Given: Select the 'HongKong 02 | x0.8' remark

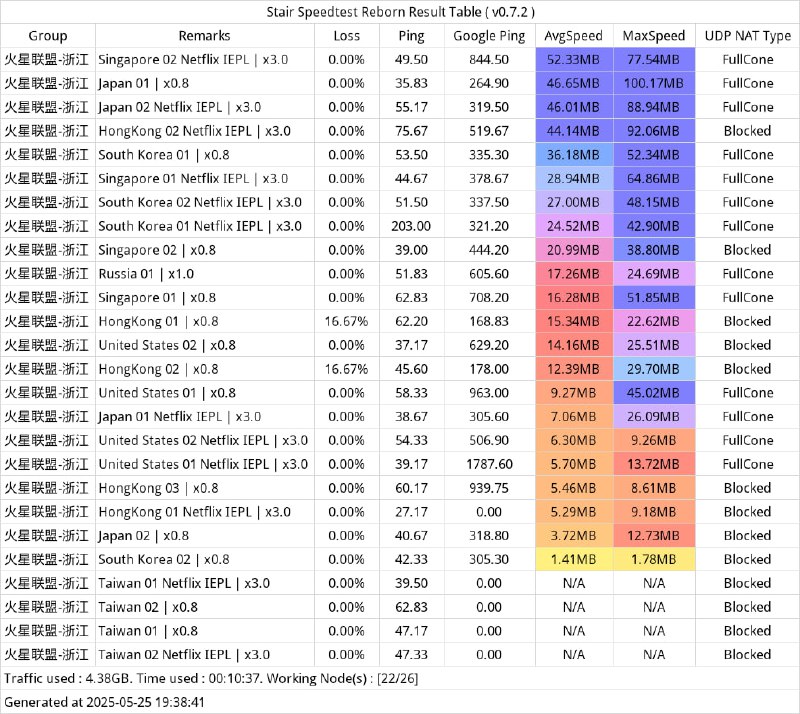Looking at the screenshot, I should coord(158,370).
